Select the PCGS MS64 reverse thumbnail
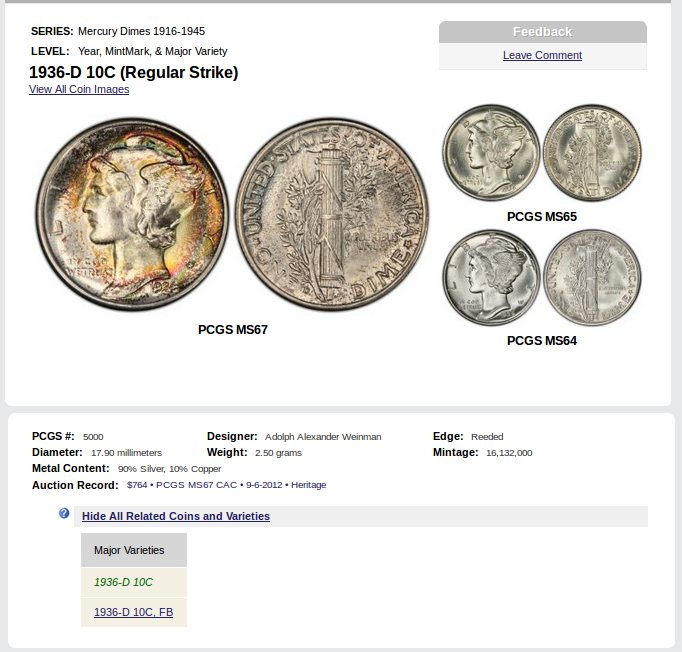The width and height of the screenshot is (682, 652). click(592, 278)
